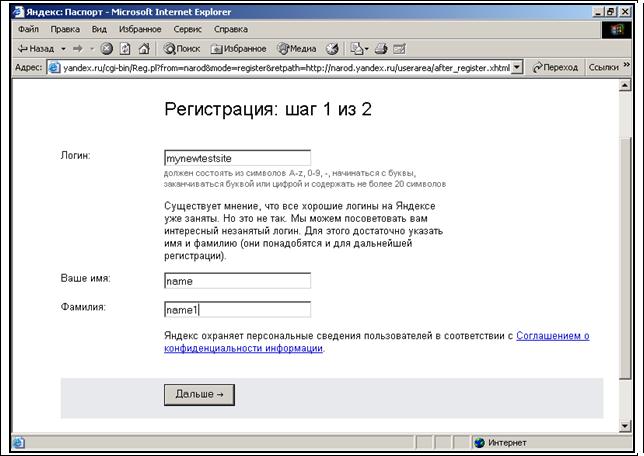The image size is (644, 456).
Task: Open the Справка menu
Action: (231, 29)
